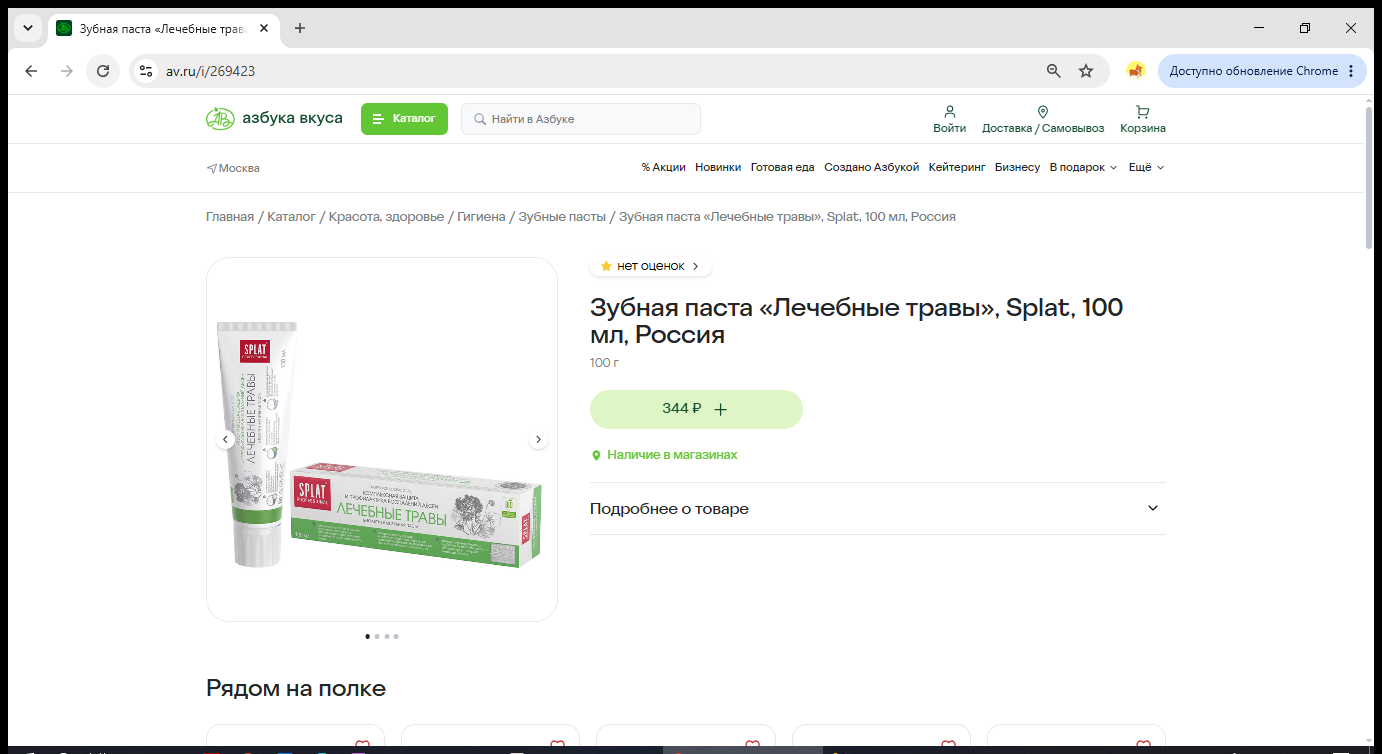Open the browser extension icon

click(1135, 71)
